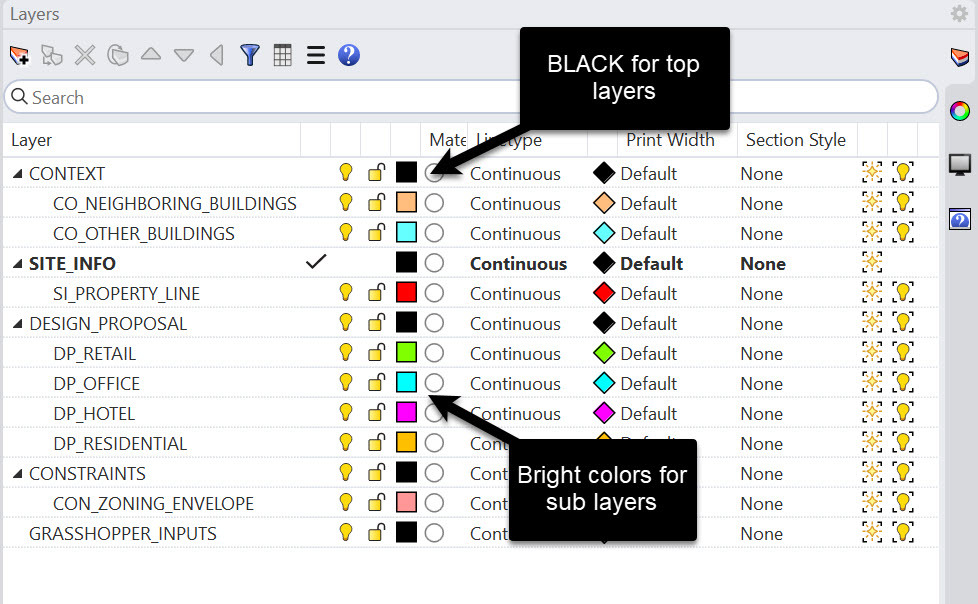Collapse the CONSTRAINTS layer group
978x604 pixels.
tap(17, 473)
